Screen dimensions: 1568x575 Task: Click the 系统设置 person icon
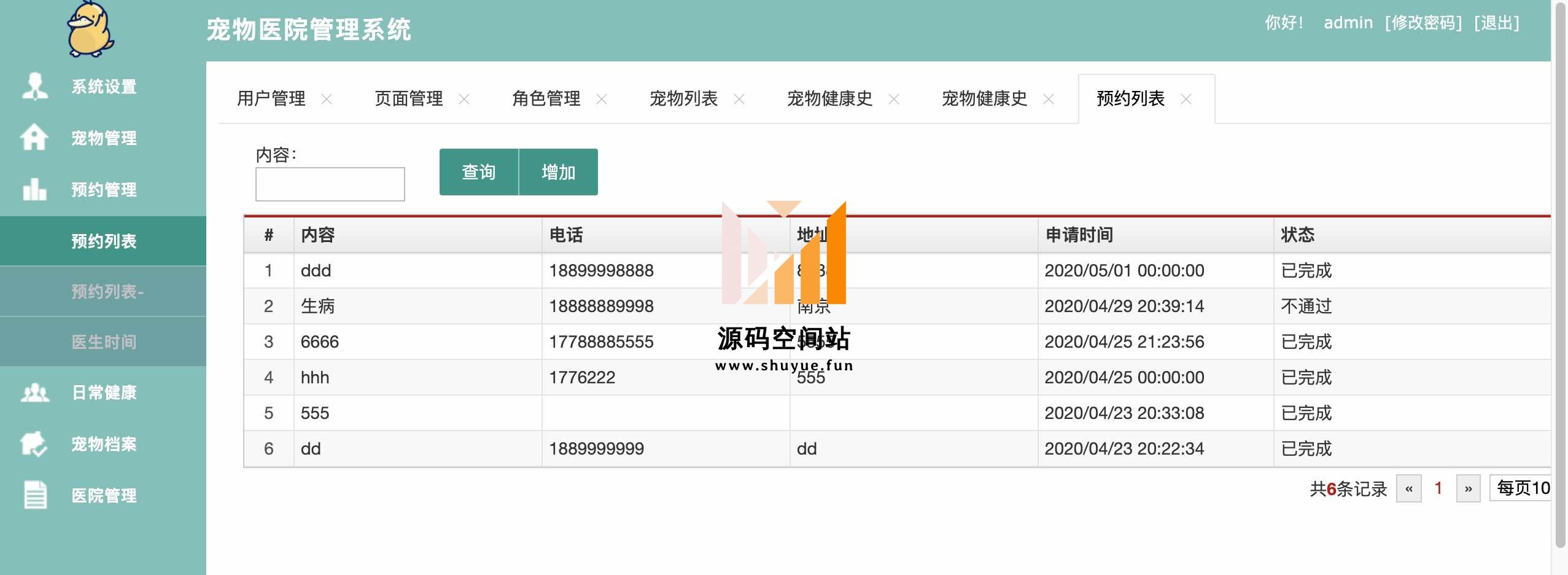click(x=34, y=86)
